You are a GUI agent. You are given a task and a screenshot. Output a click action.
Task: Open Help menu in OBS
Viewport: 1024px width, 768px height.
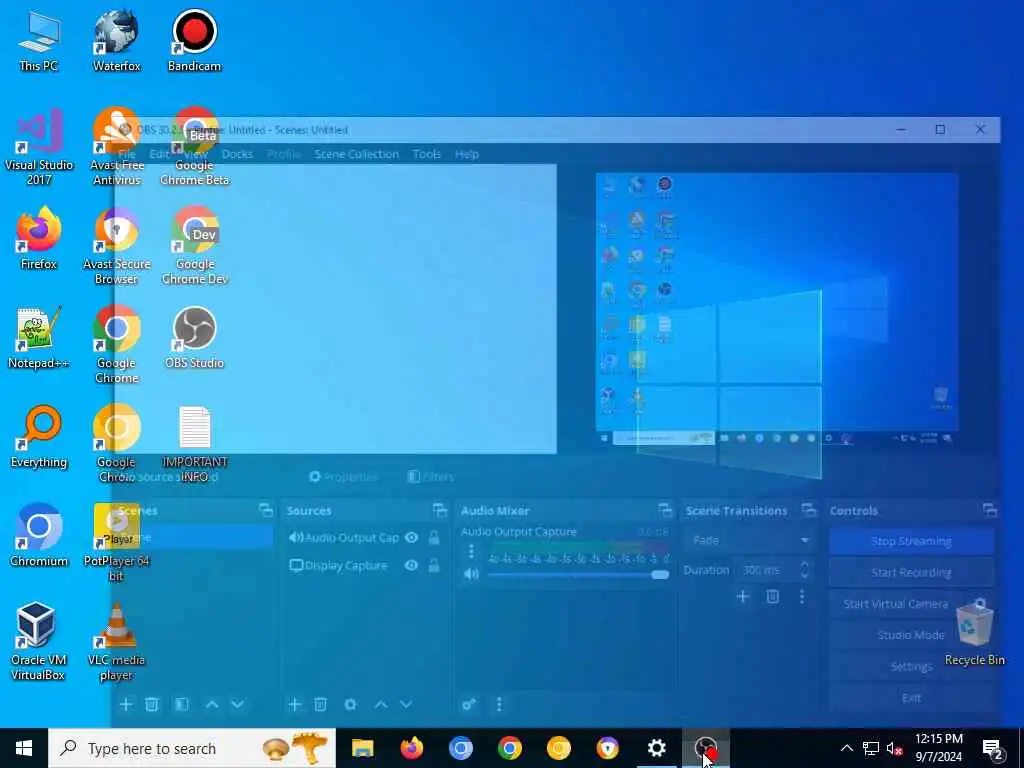tap(466, 154)
